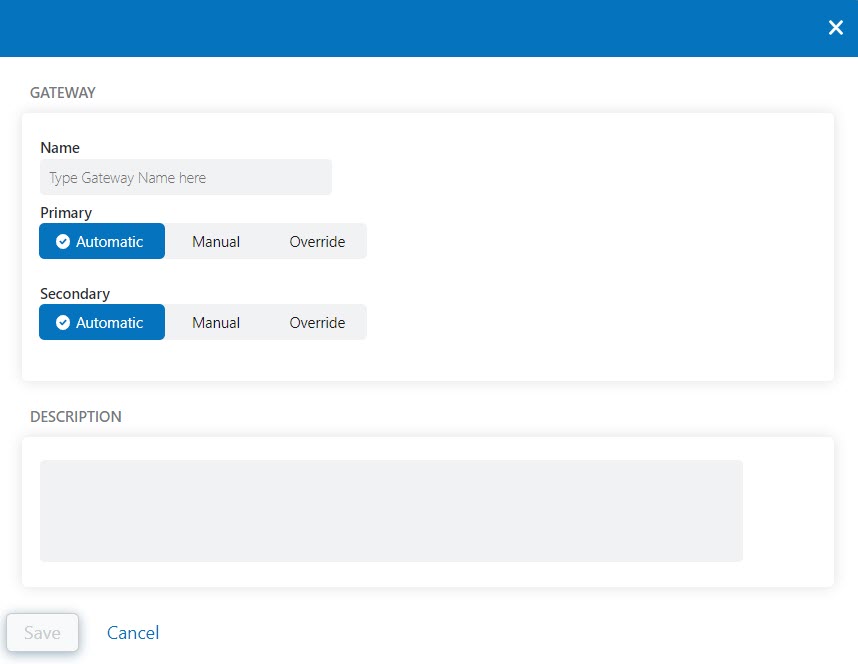Click the DESCRIPTION section header
This screenshot has width=858, height=664.
click(75, 416)
